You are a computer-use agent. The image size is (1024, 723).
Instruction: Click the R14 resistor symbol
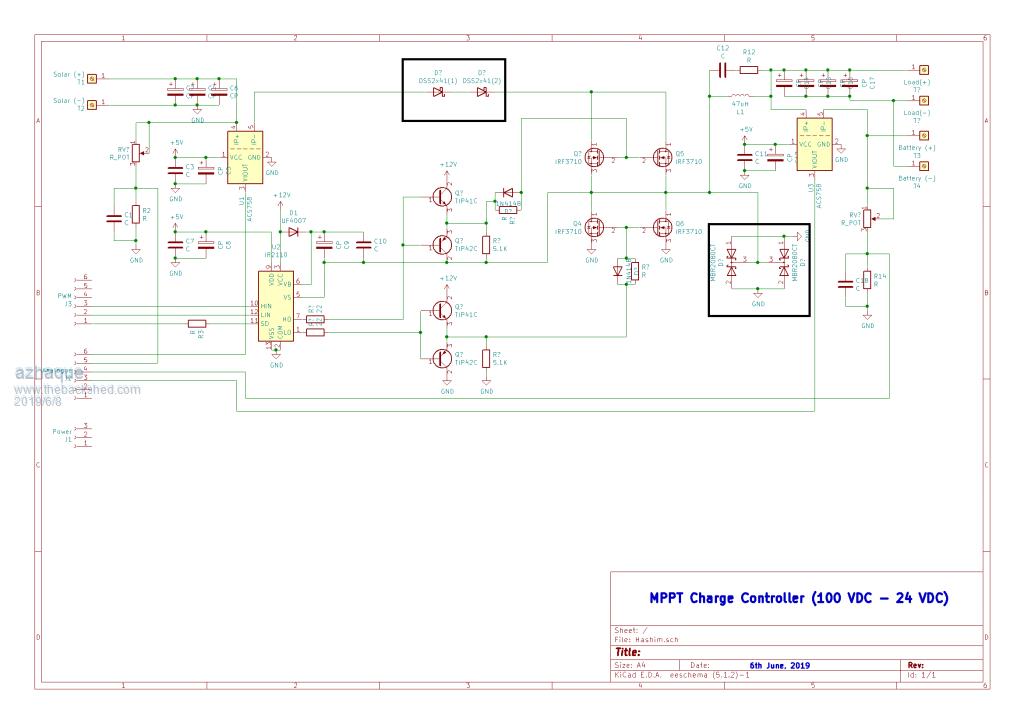tap(868, 283)
